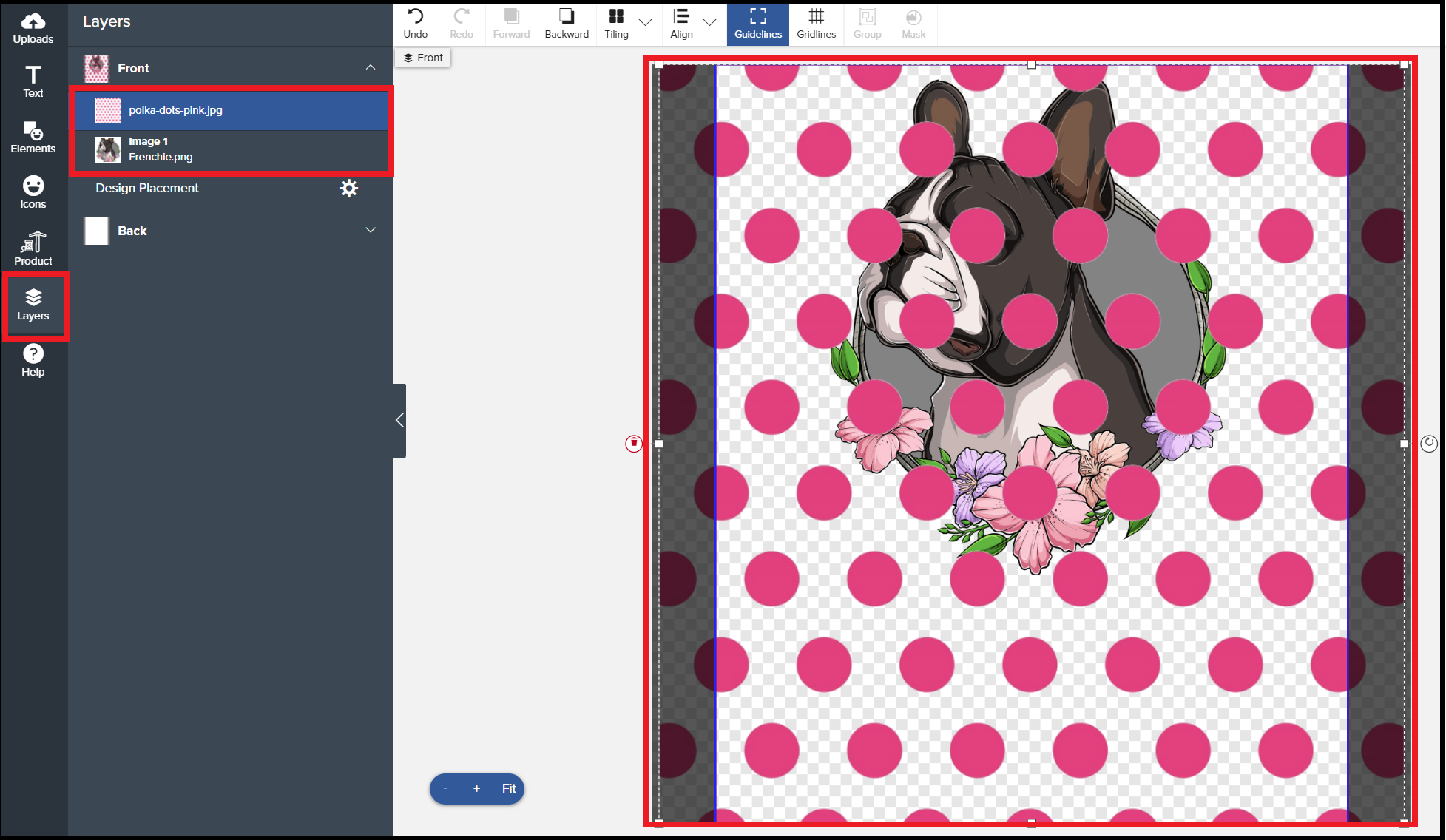The width and height of the screenshot is (1446, 840).
Task: Collapse the Front layers section
Action: click(x=371, y=67)
